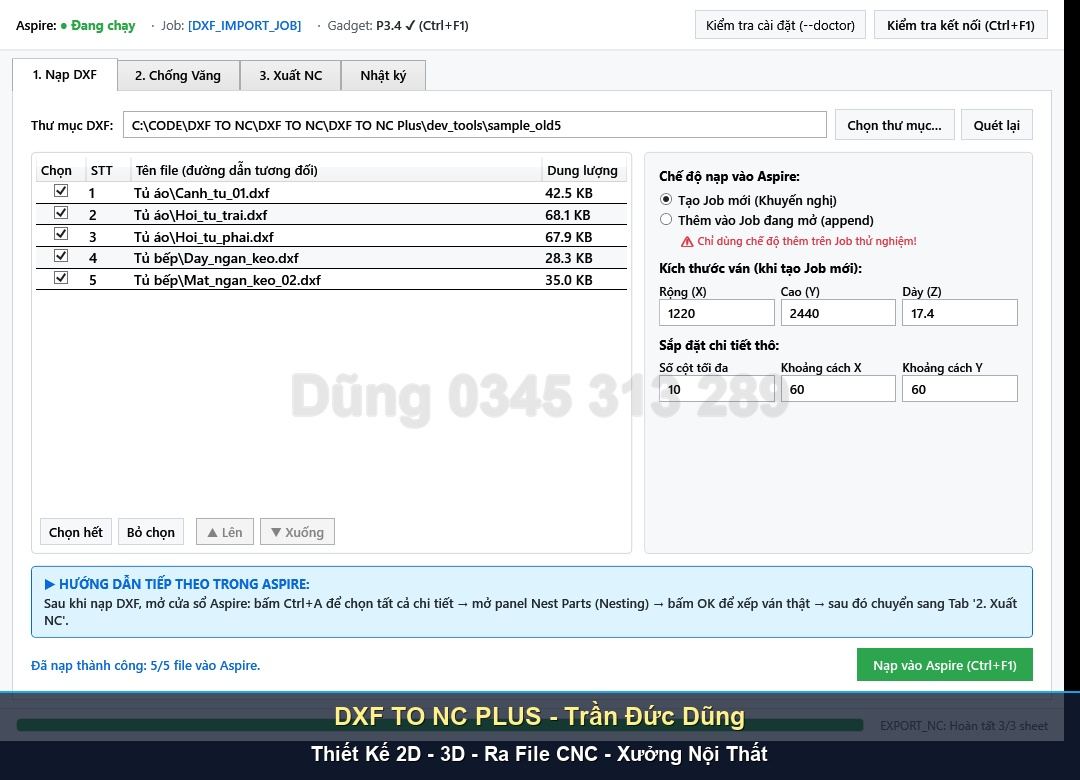Click the green 'Đang chạy' status text
The image size is (1080, 780).
coord(103,25)
